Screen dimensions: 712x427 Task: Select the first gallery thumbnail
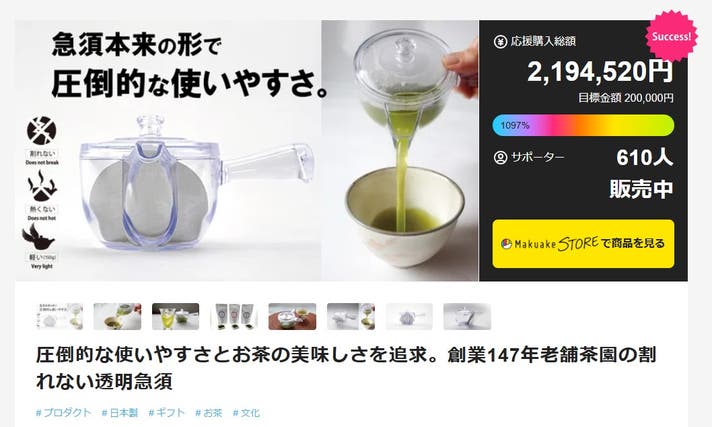point(60,316)
